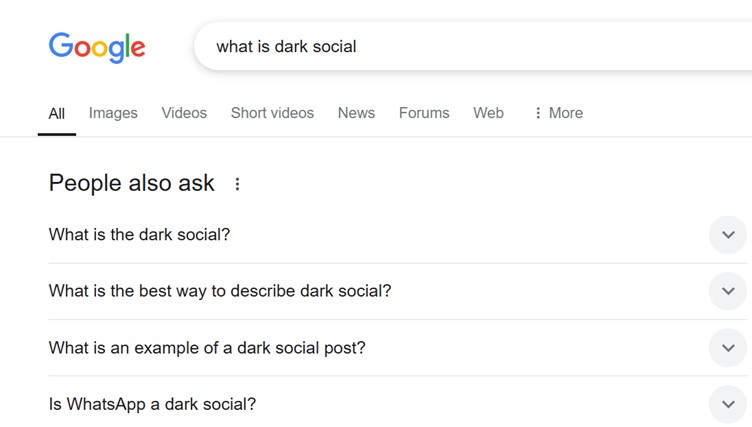The height and width of the screenshot is (427, 752).
Task: Open the Short videos tab
Action: 272,113
